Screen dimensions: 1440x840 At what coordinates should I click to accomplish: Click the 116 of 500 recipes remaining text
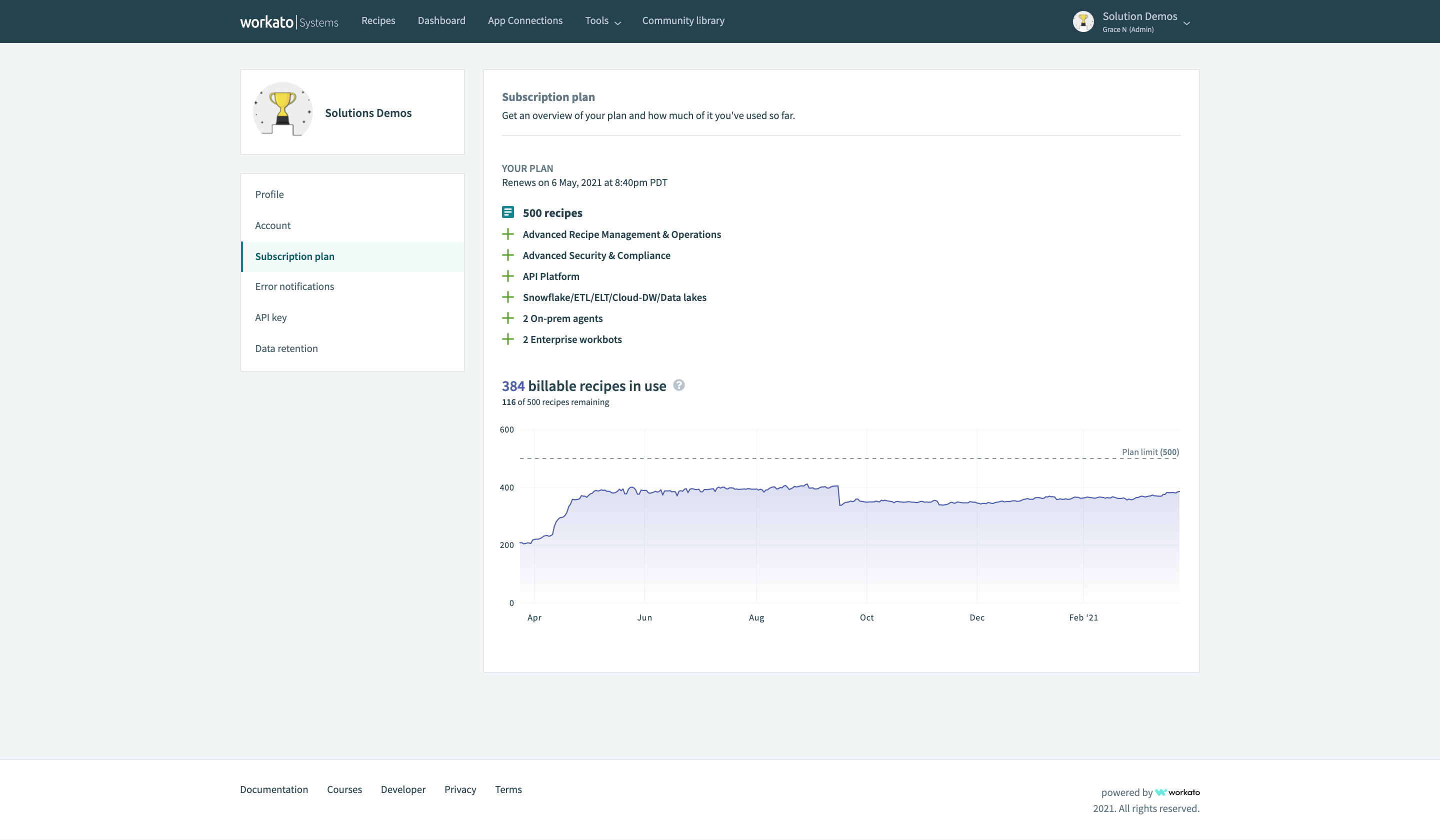[555, 402]
